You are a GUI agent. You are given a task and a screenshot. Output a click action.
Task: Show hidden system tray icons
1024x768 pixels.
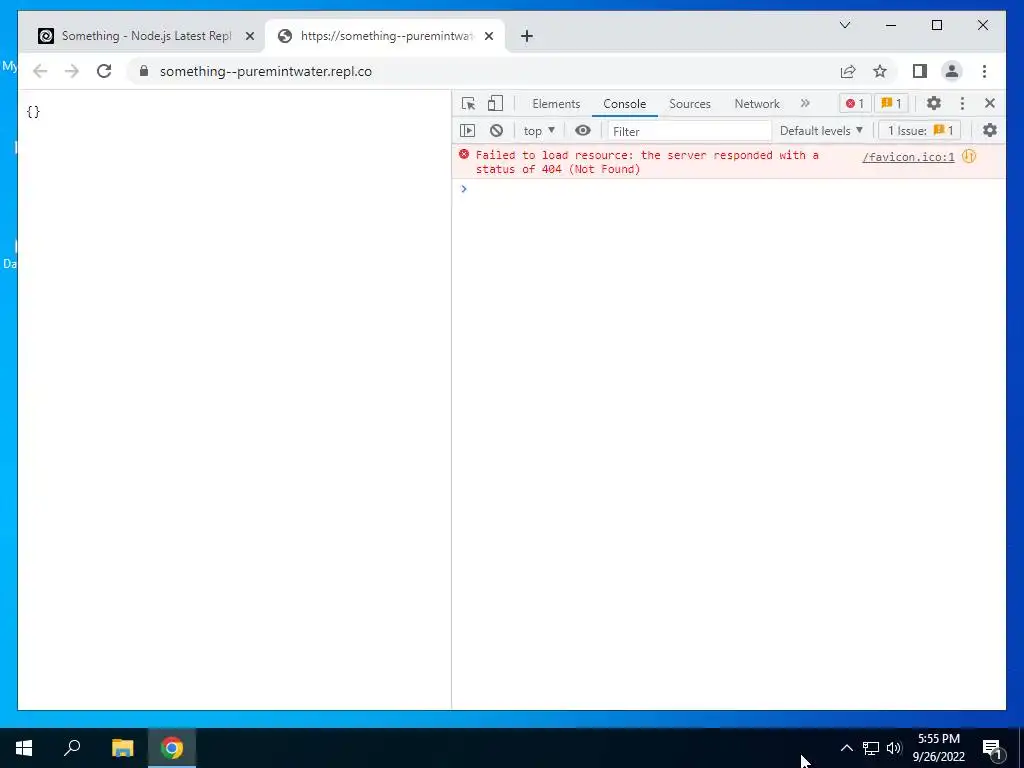846,748
